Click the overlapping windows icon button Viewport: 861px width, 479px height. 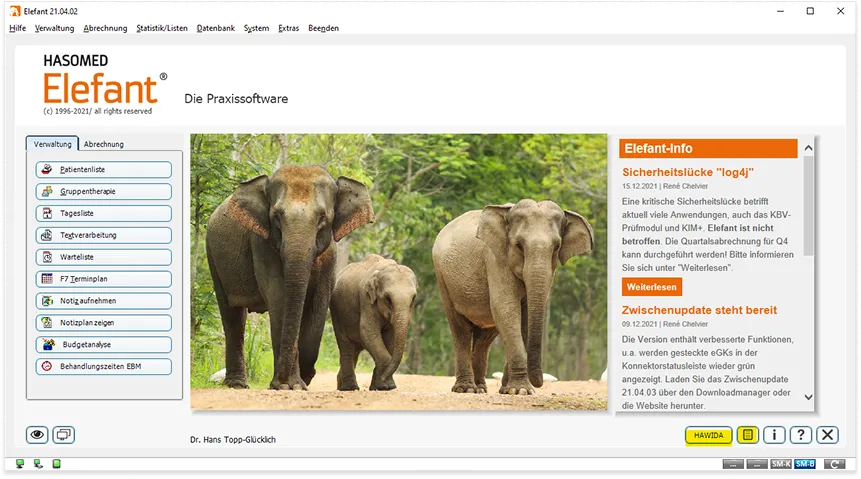[x=64, y=435]
